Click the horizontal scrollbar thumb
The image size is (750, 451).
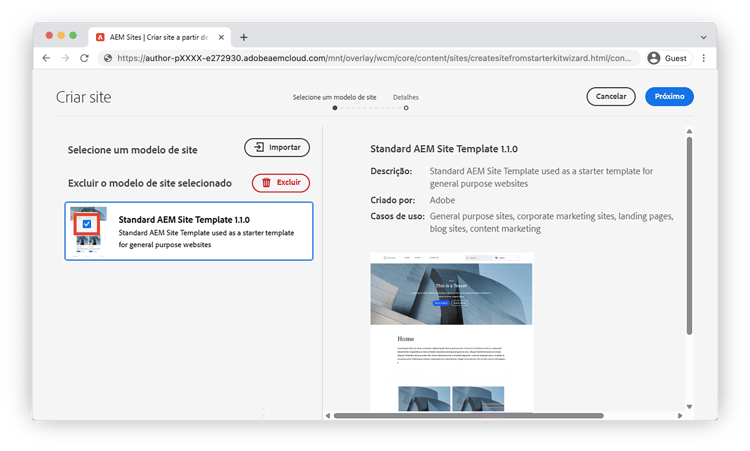pos(469,416)
